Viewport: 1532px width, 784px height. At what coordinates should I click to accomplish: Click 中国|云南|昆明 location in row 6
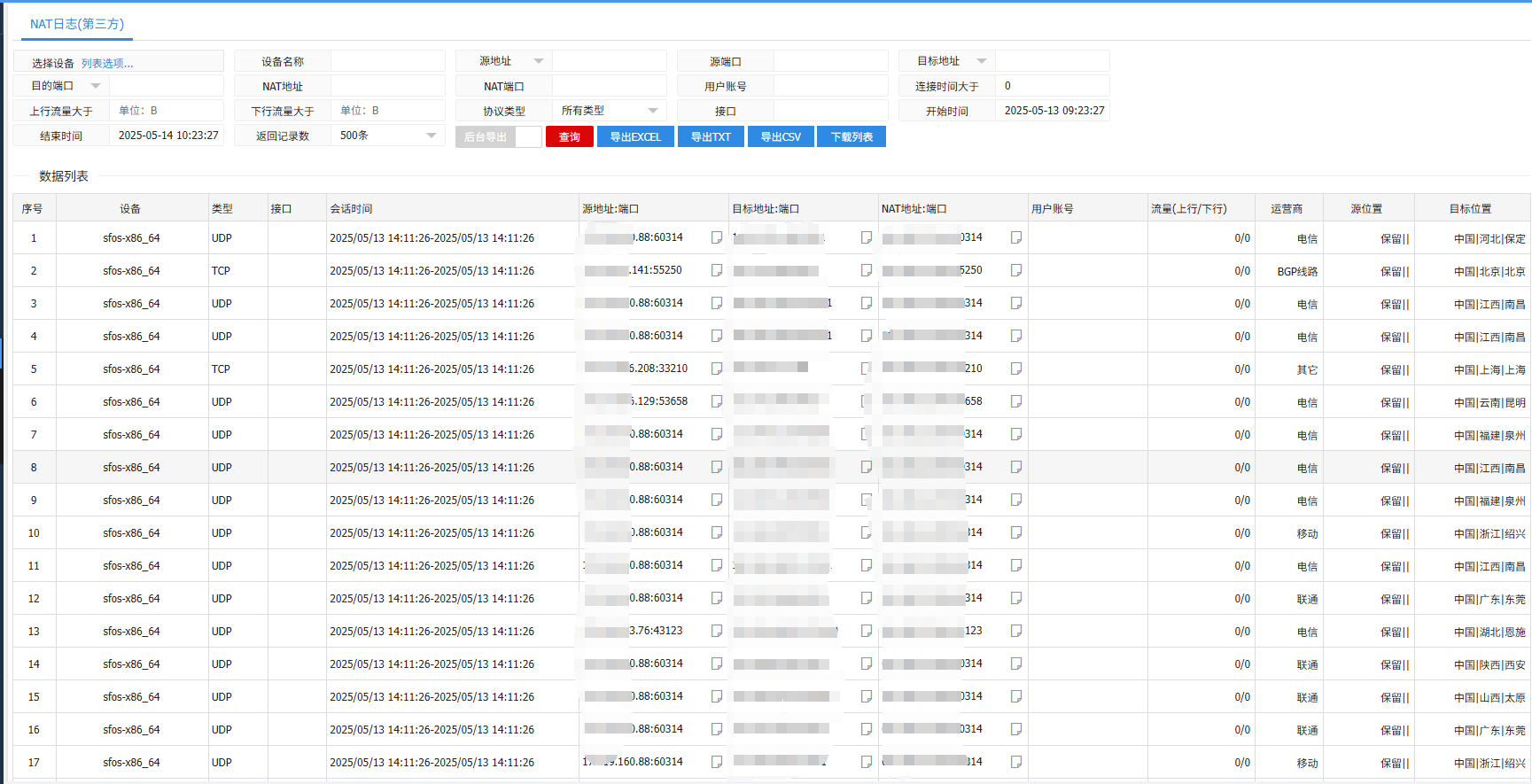[1489, 403]
